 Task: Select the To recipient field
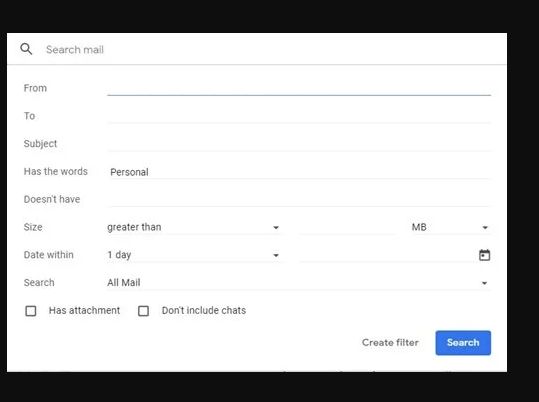click(x=299, y=116)
